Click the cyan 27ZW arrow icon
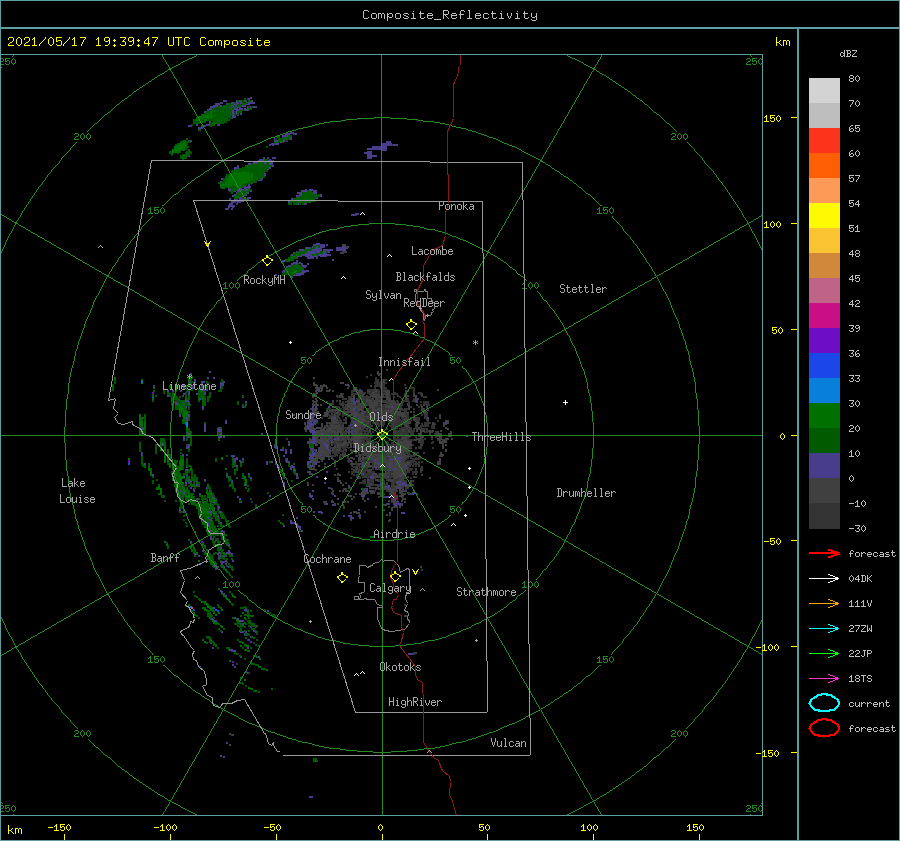This screenshot has height=841, width=900. click(x=824, y=628)
